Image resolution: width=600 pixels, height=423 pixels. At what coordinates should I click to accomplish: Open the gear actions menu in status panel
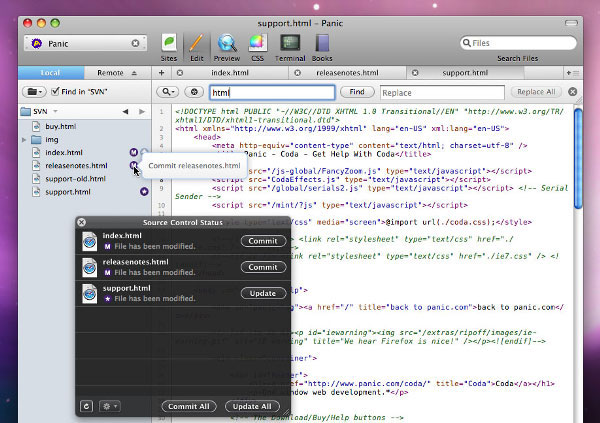click(110, 406)
